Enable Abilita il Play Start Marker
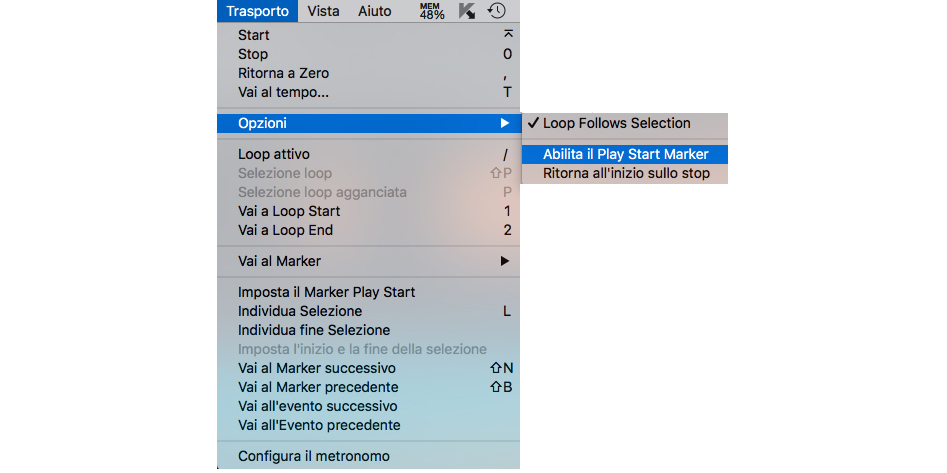This screenshot has width=947, height=473. coord(625,154)
